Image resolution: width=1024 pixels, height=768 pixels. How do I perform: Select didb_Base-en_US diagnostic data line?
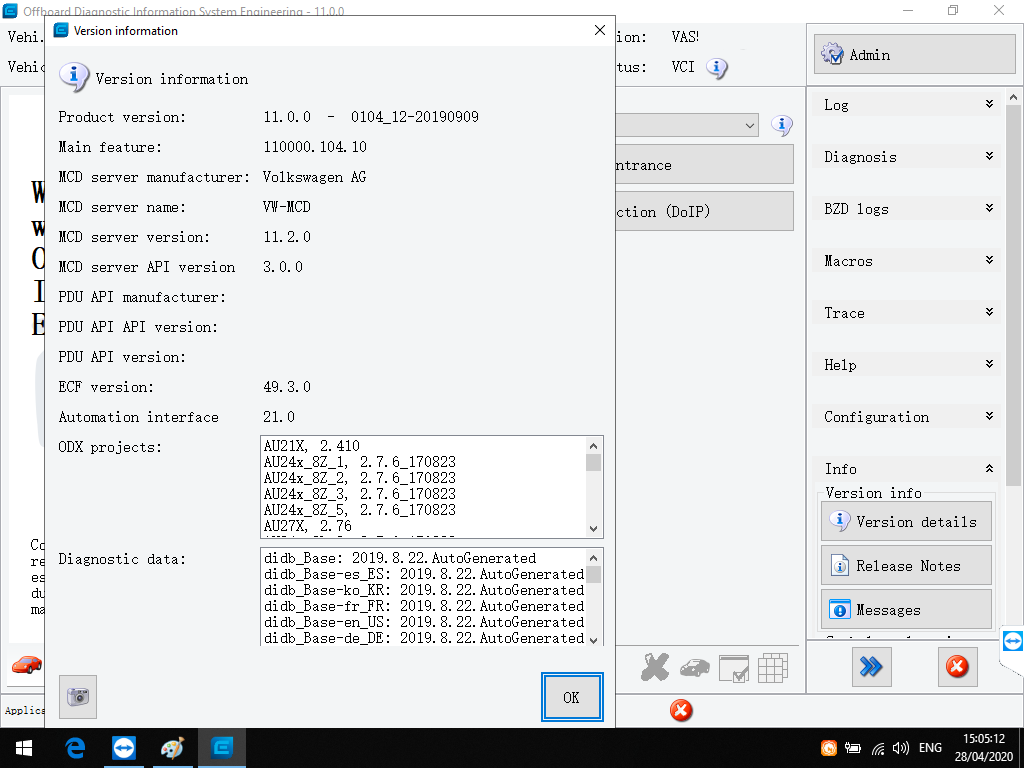(x=424, y=622)
